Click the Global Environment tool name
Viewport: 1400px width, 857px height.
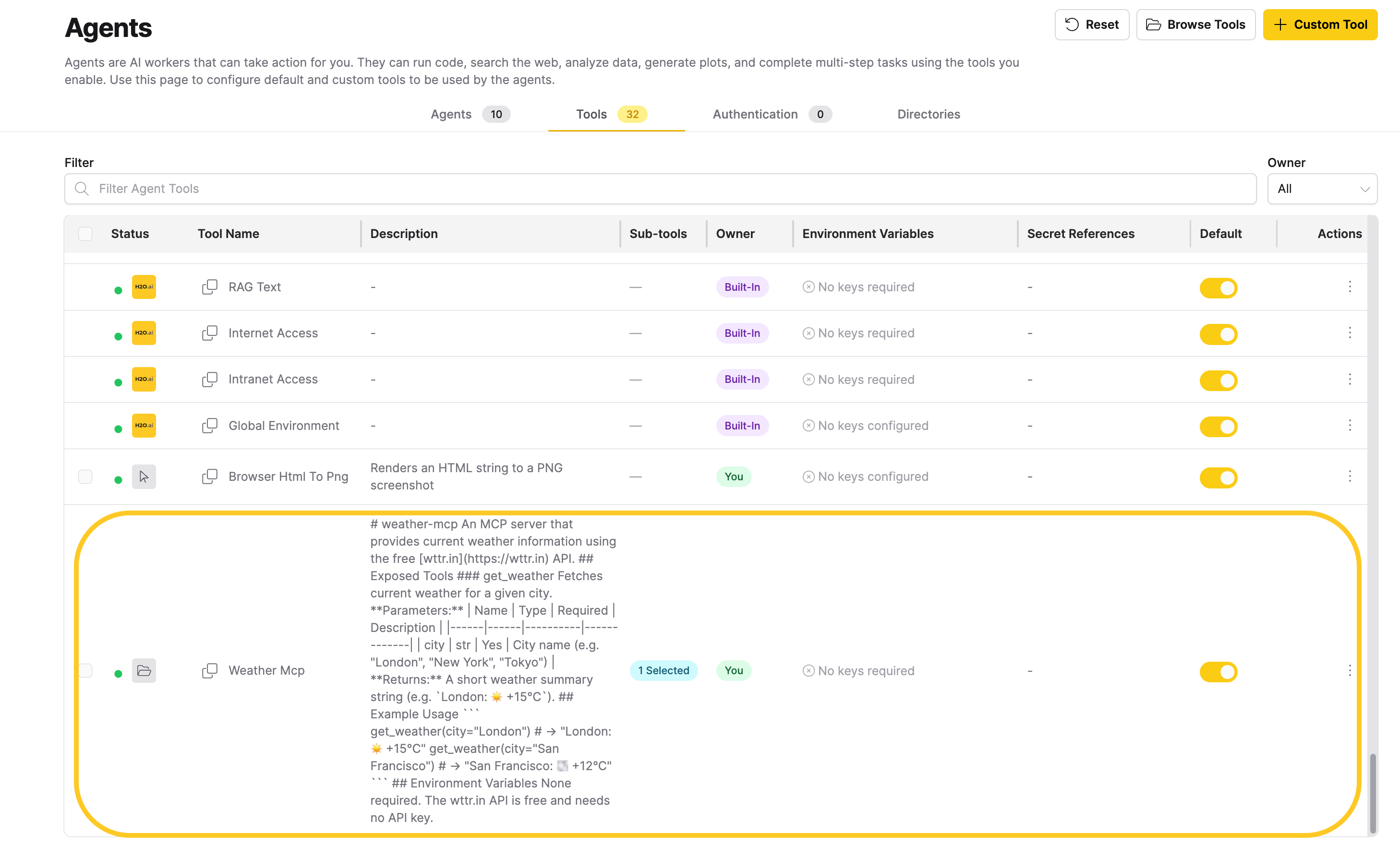pos(284,425)
